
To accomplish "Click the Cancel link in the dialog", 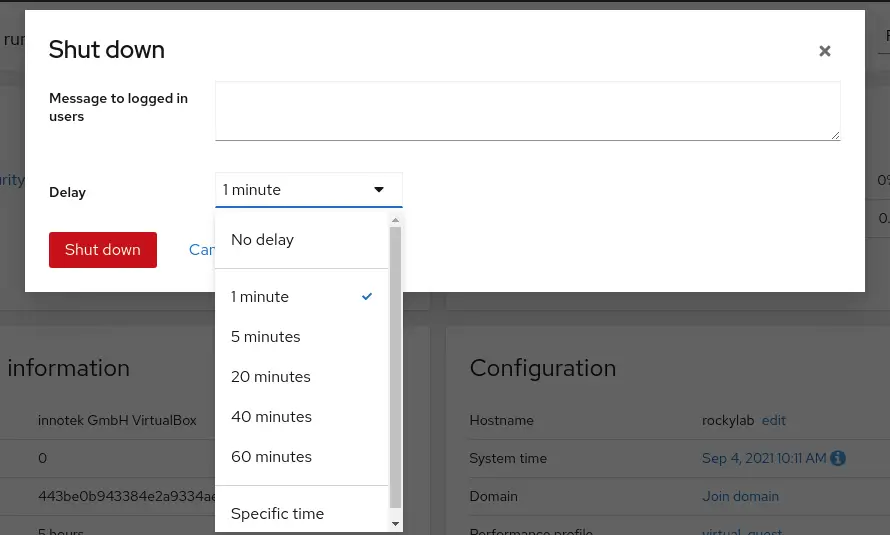I will click(x=201, y=250).
